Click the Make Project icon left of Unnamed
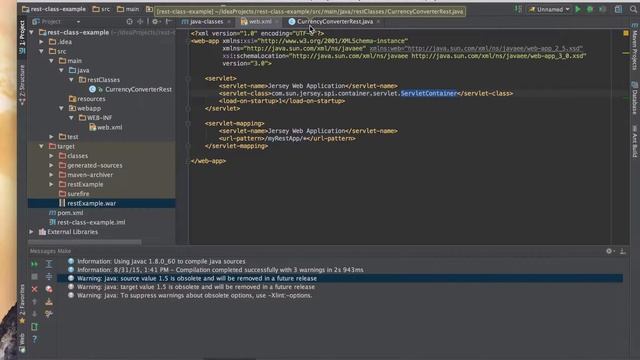Viewport: 640px width, 360px height. pos(518,9)
